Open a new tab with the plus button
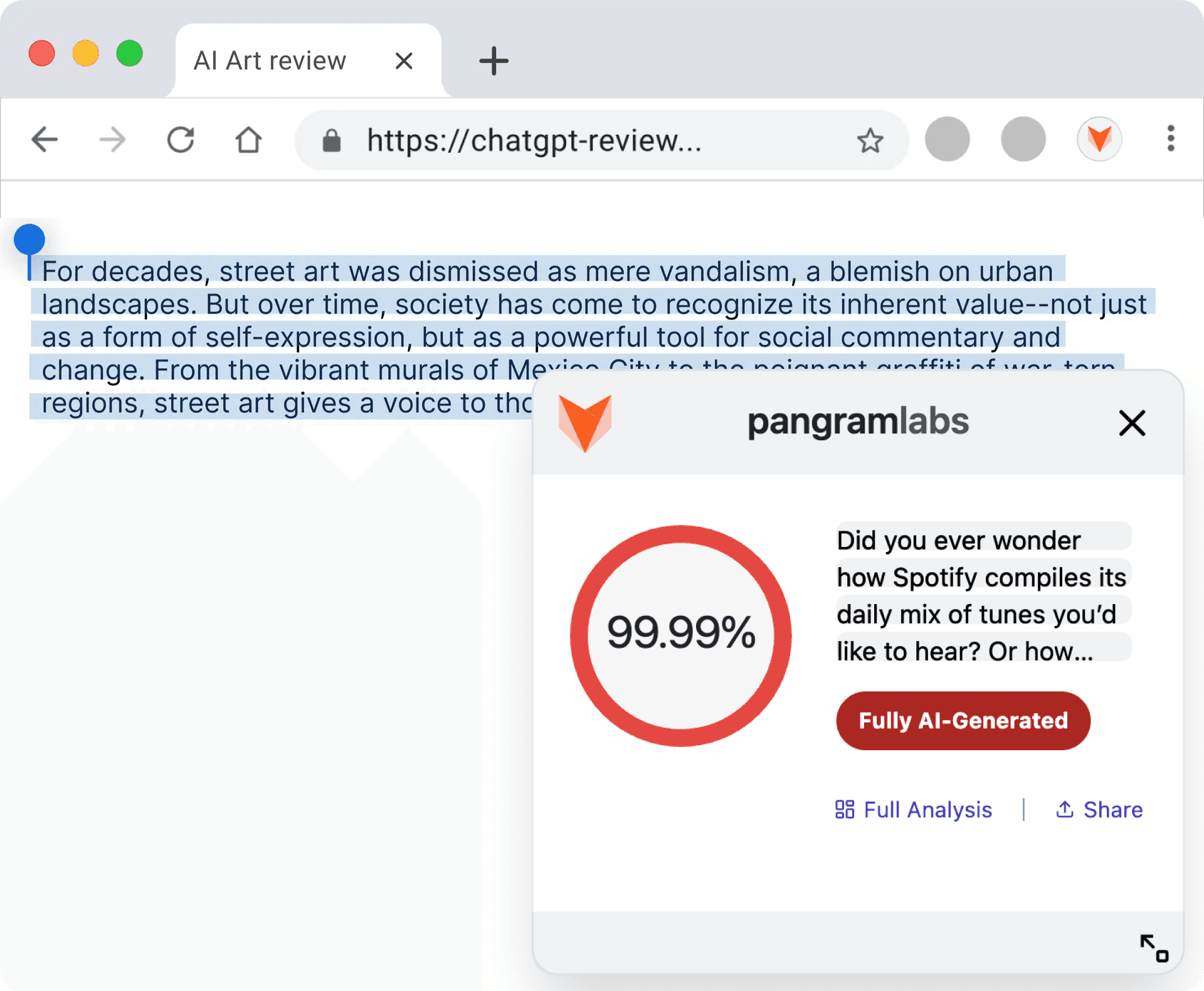Image resolution: width=1204 pixels, height=991 pixels. 494,60
